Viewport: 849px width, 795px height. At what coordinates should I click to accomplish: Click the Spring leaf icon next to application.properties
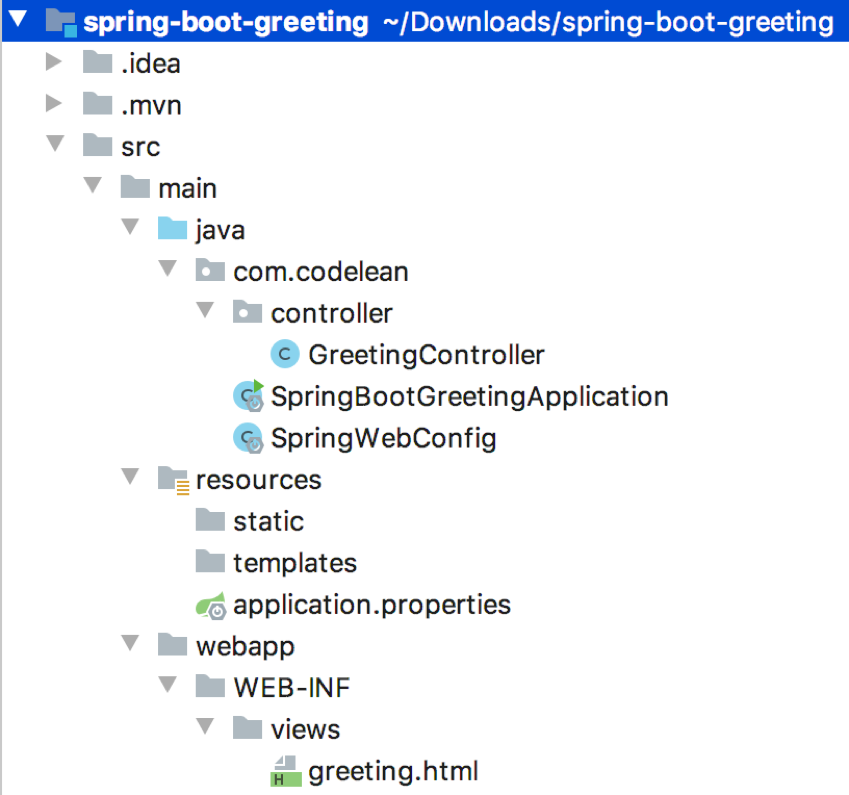(x=210, y=604)
